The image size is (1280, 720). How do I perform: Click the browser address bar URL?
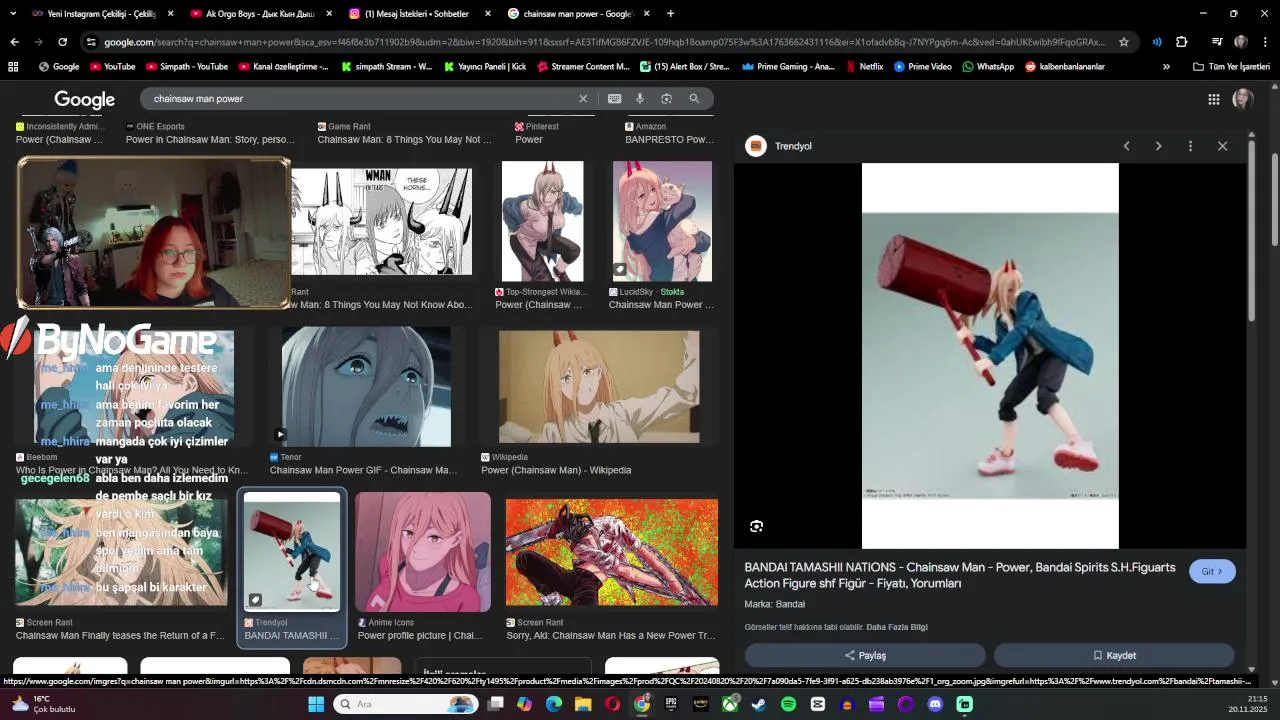click(x=604, y=42)
